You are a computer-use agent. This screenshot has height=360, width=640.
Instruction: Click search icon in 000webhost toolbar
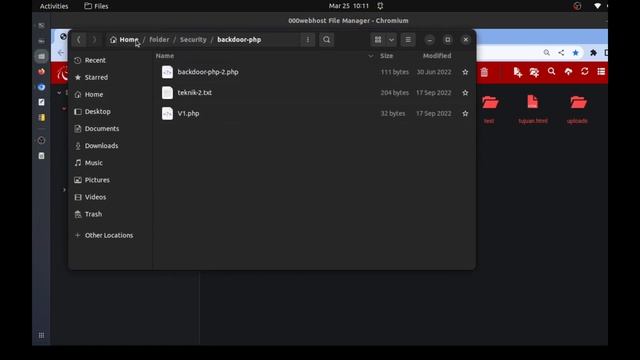coord(551,72)
